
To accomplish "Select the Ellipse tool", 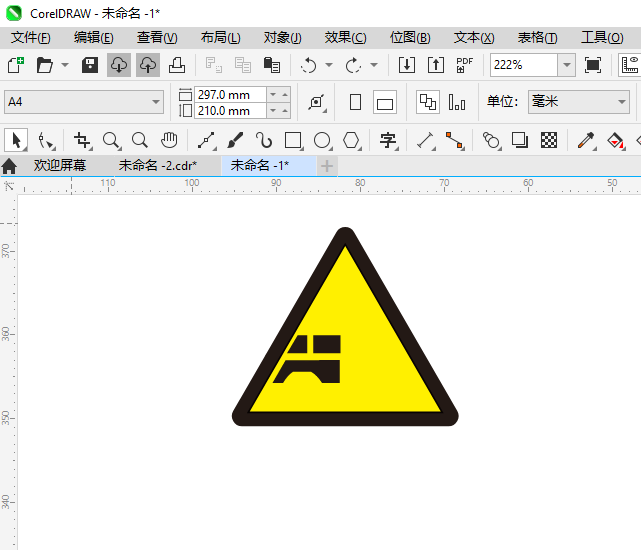I will click(x=323, y=141).
